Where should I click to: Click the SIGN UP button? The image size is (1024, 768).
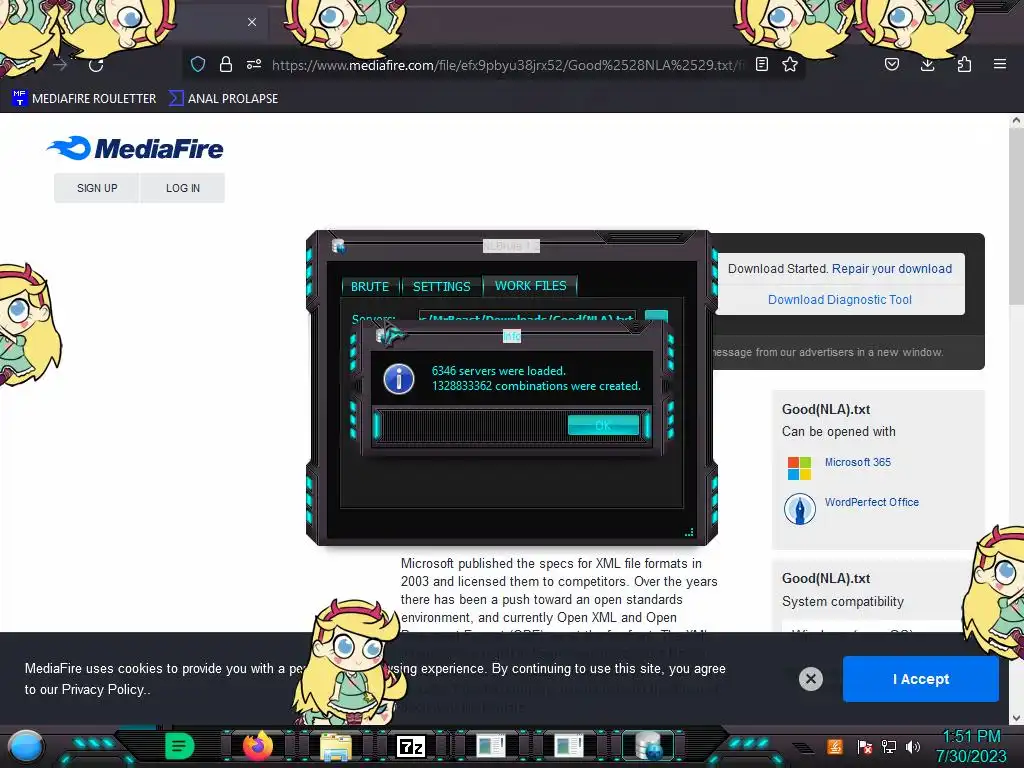pyautogui.click(x=97, y=188)
